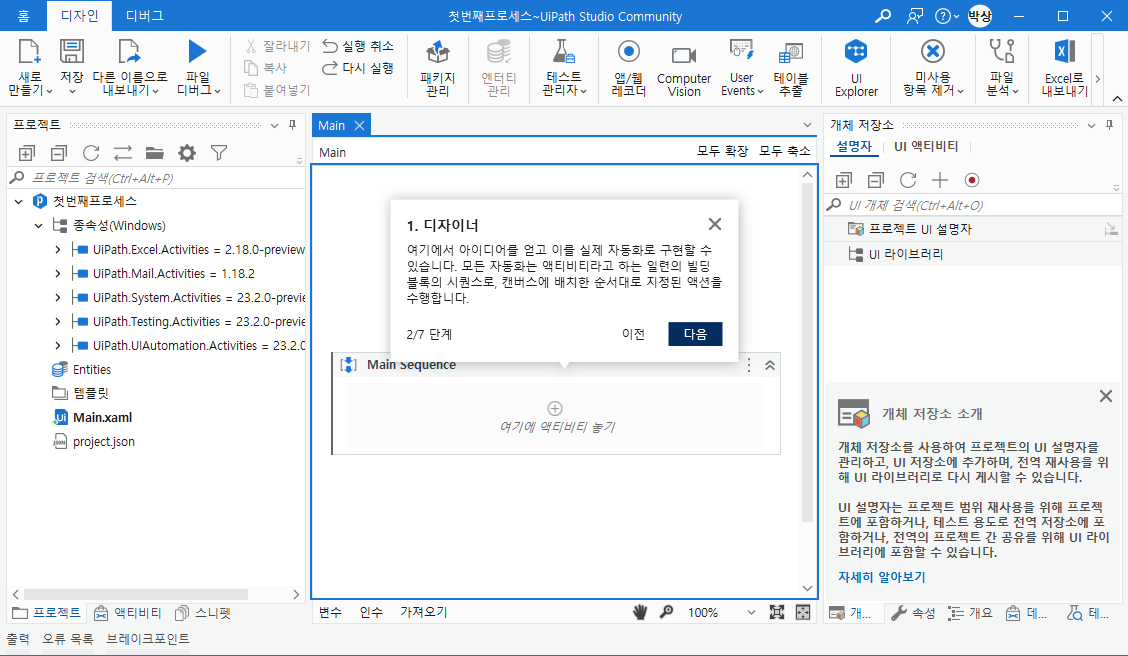Click the 저장 (Save) ribbon icon
Image resolution: width=1128 pixels, height=656 pixels.
point(71,53)
